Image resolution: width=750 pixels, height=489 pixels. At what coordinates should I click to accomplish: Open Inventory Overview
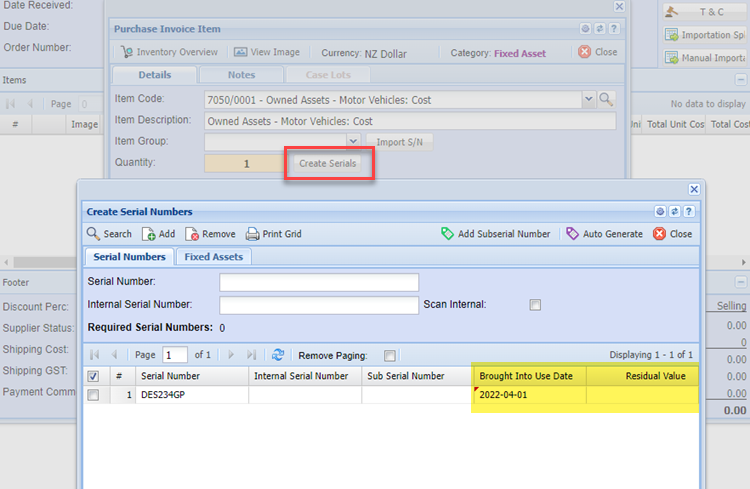168,52
